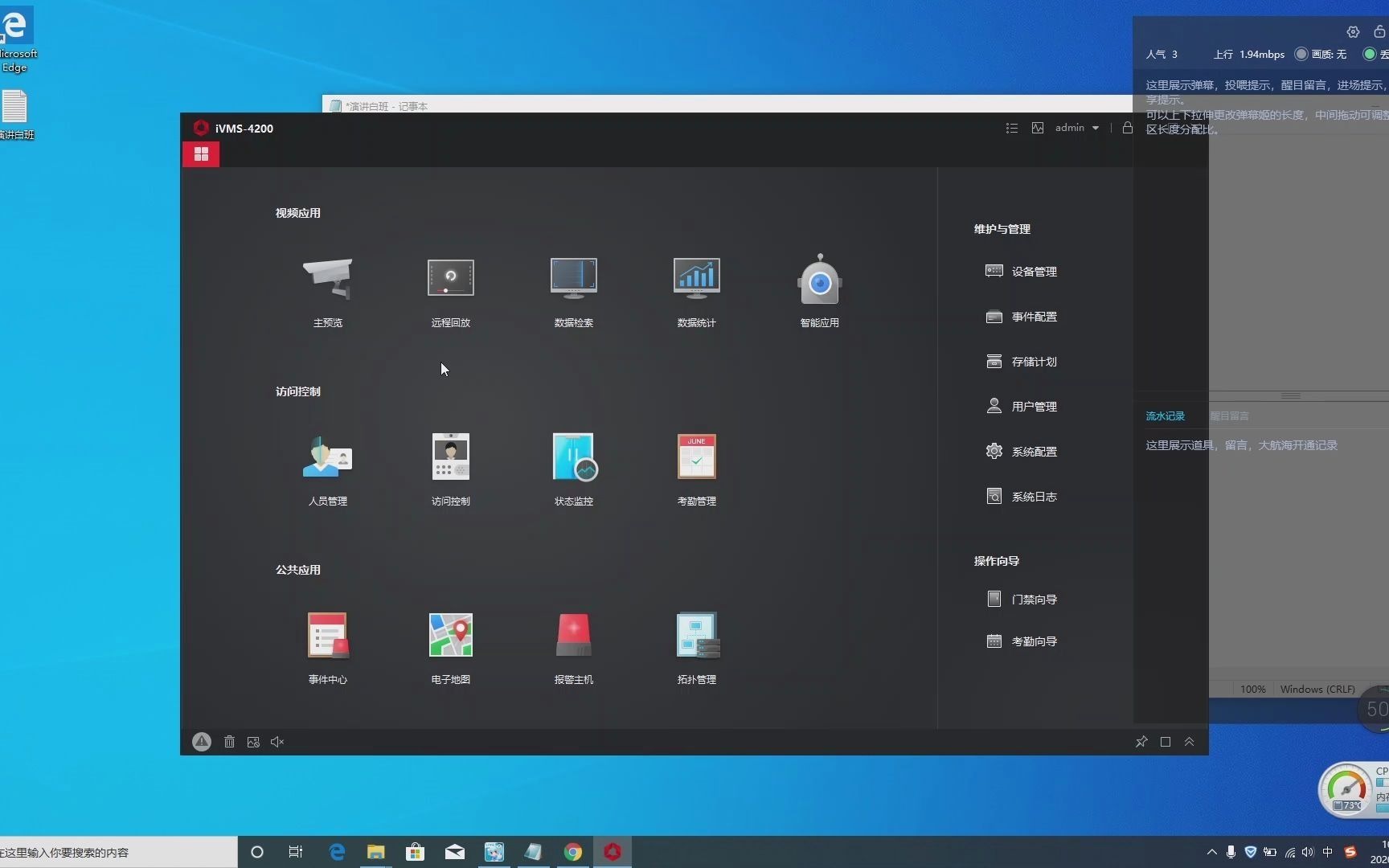Open Storage Schedule (存储计划)

[1022, 362]
